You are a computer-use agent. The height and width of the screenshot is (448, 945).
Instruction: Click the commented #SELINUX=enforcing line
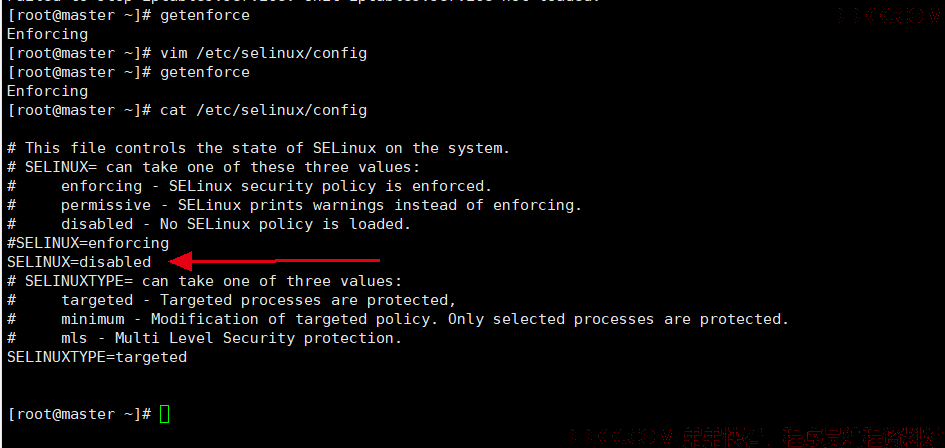(88, 243)
